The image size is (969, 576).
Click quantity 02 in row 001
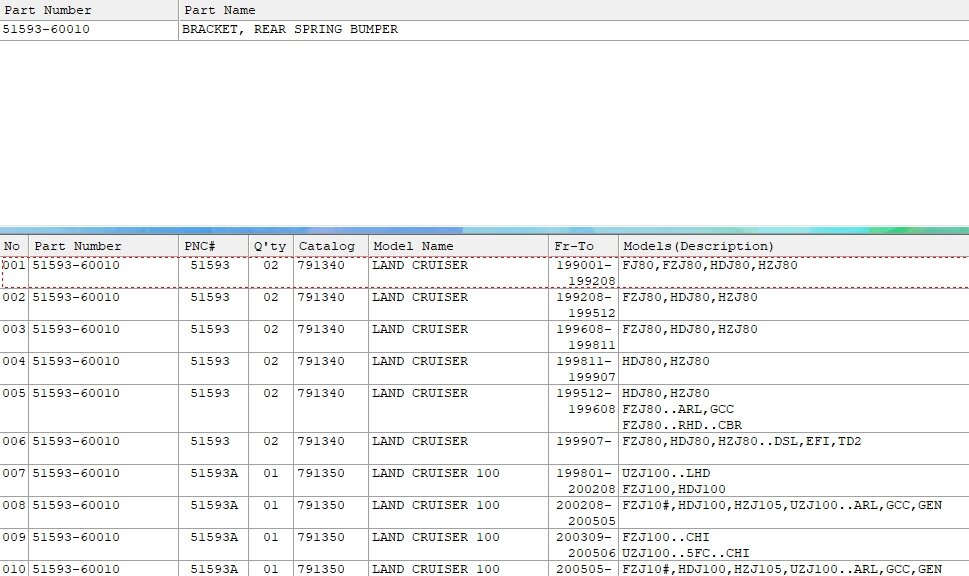[271, 266]
